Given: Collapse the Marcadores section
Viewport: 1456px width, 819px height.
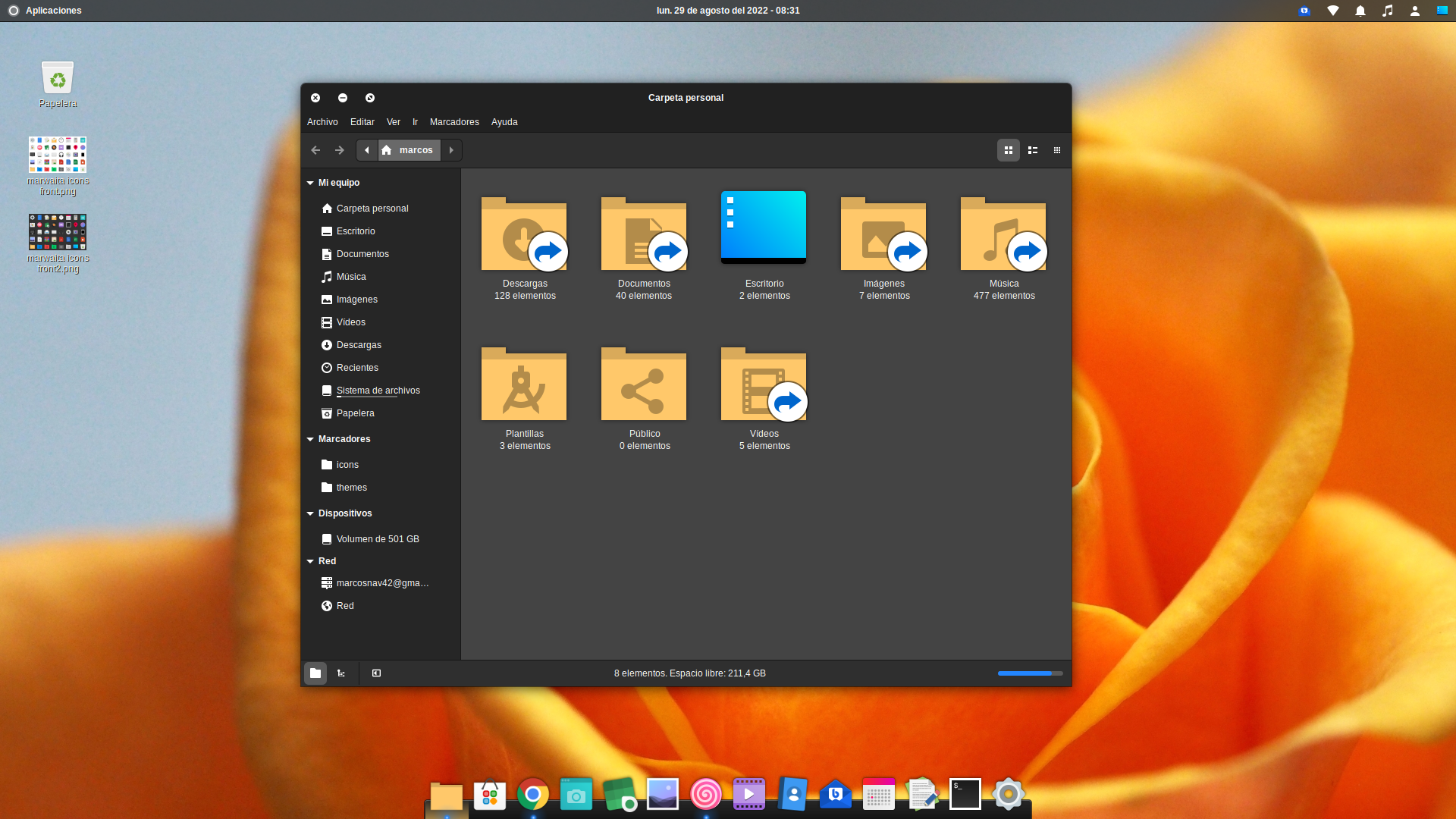Looking at the screenshot, I should (309, 438).
